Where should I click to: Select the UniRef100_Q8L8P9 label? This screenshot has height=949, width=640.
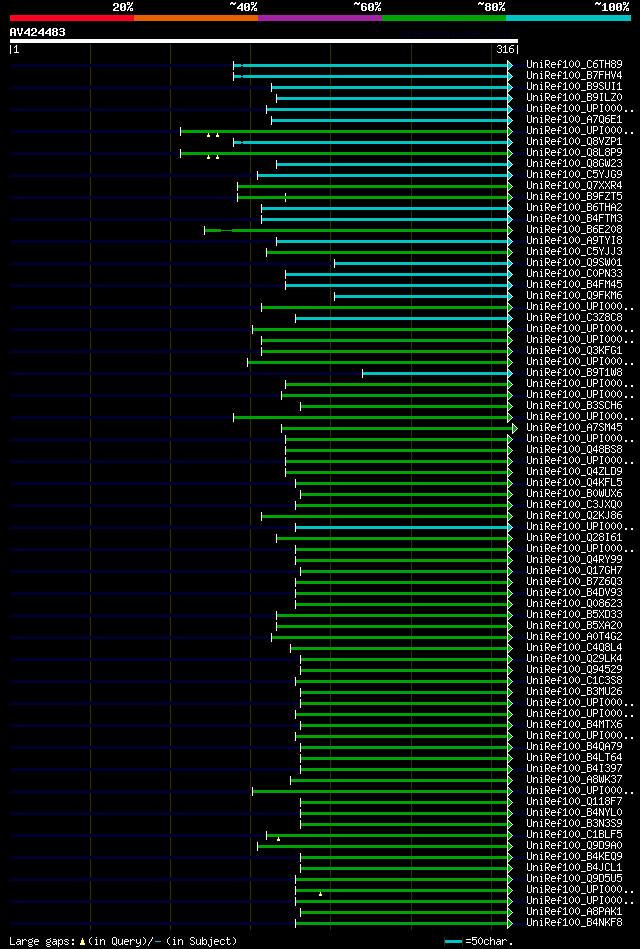(x=574, y=153)
